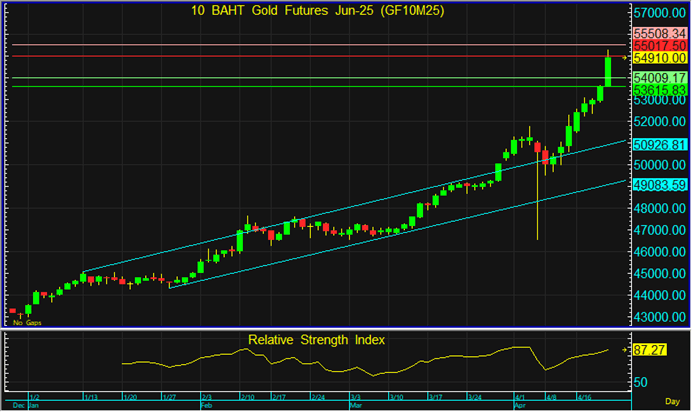Image resolution: width=692 pixels, height=412 pixels.
Task: Click the RSI yellow arrow marker
Action: click(x=626, y=350)
